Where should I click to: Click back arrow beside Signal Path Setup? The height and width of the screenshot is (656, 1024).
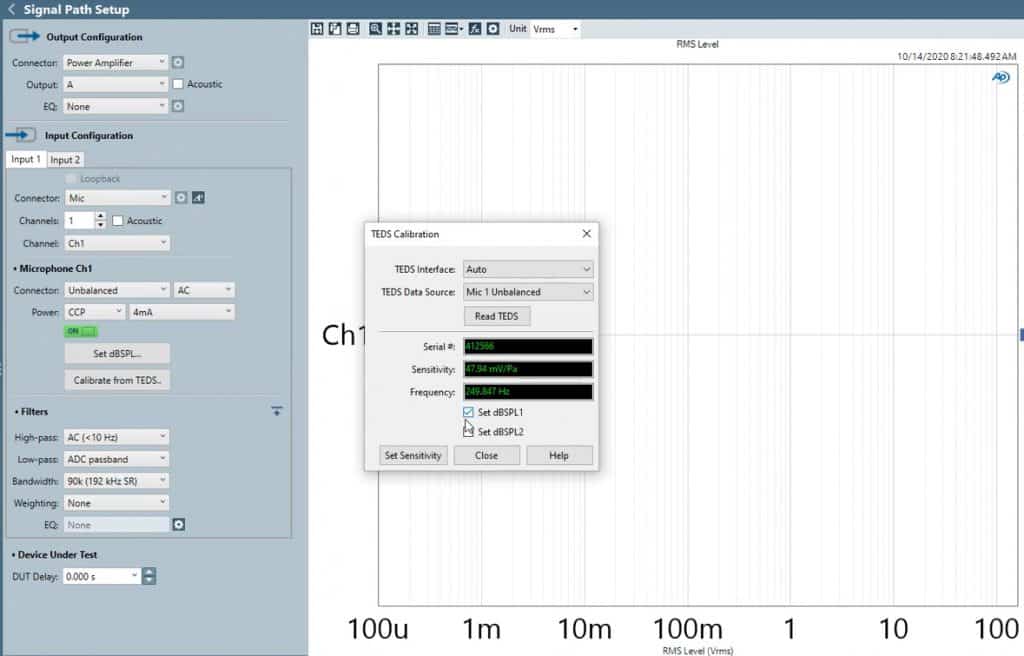tap(11, 9)
